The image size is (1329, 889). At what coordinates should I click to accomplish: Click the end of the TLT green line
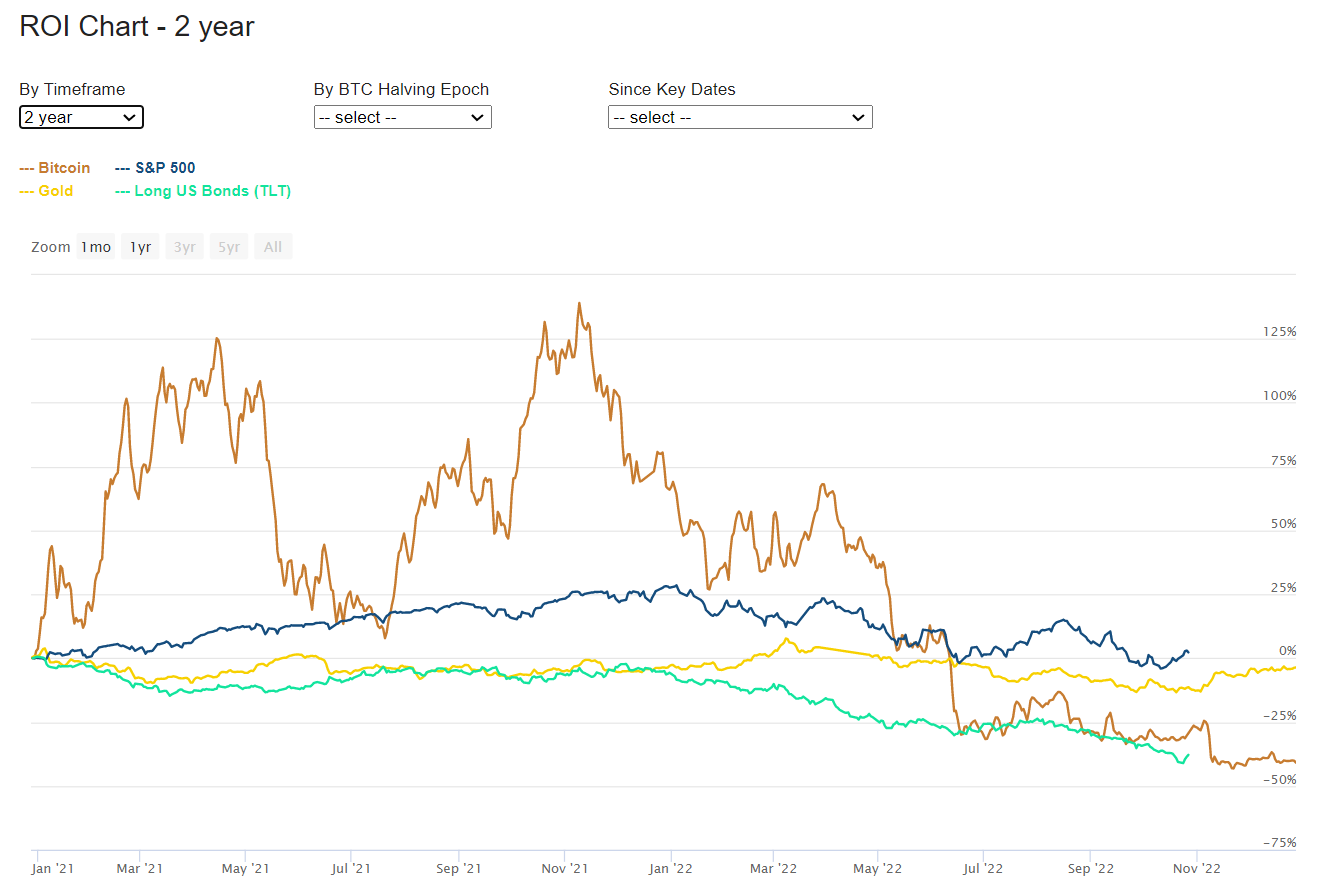1188,755
